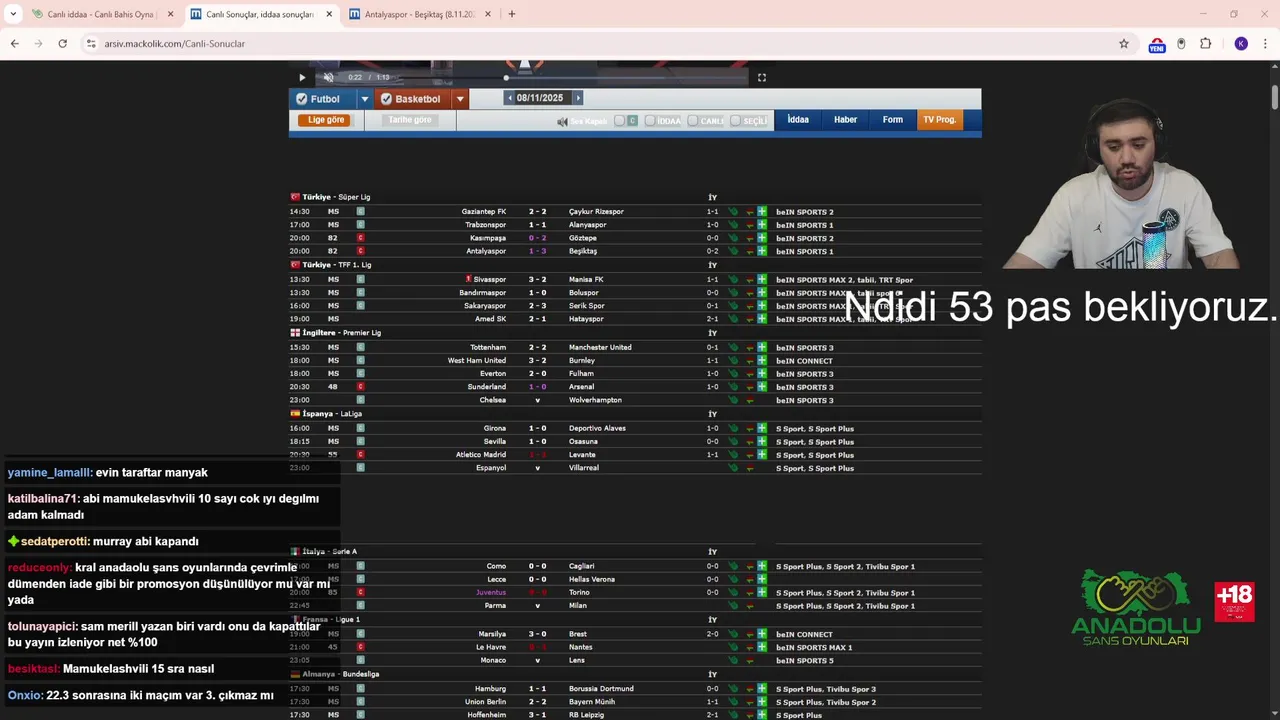Click the Juventus team name
The height and width of the screenshot is (720, 1280).
(x=490, y=592)
